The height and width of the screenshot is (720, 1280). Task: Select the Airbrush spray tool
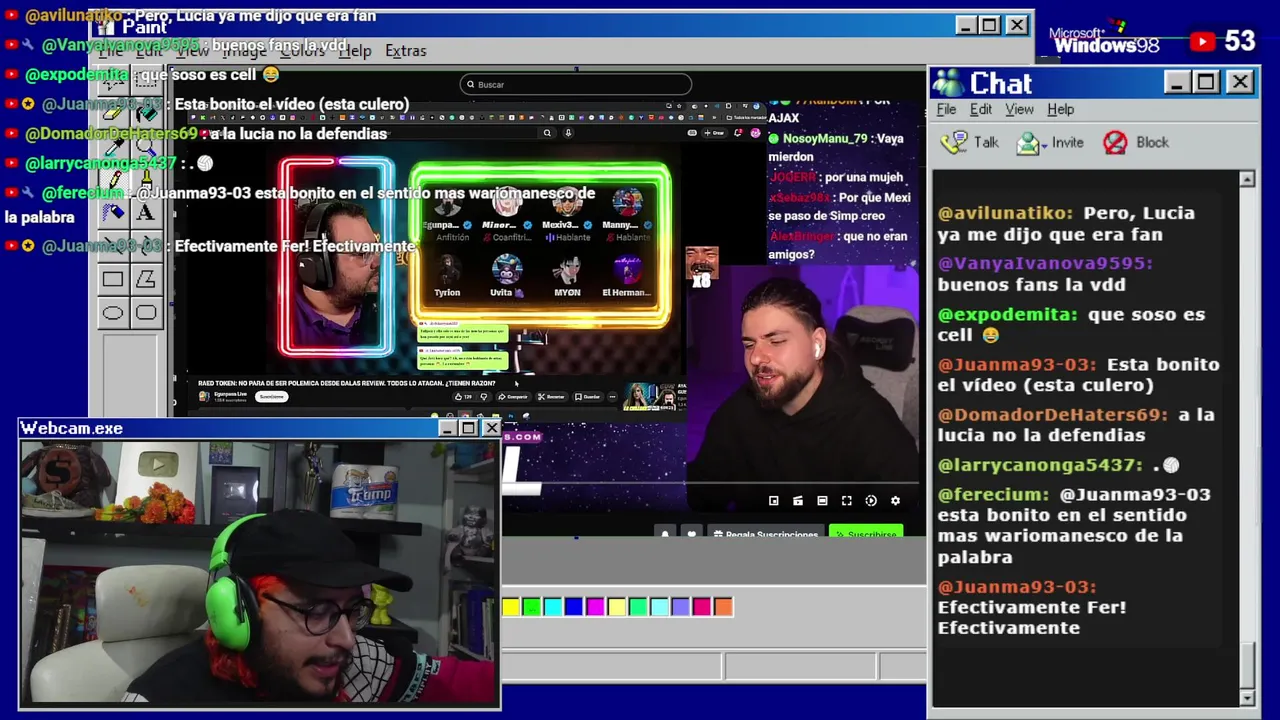[113, 212]
